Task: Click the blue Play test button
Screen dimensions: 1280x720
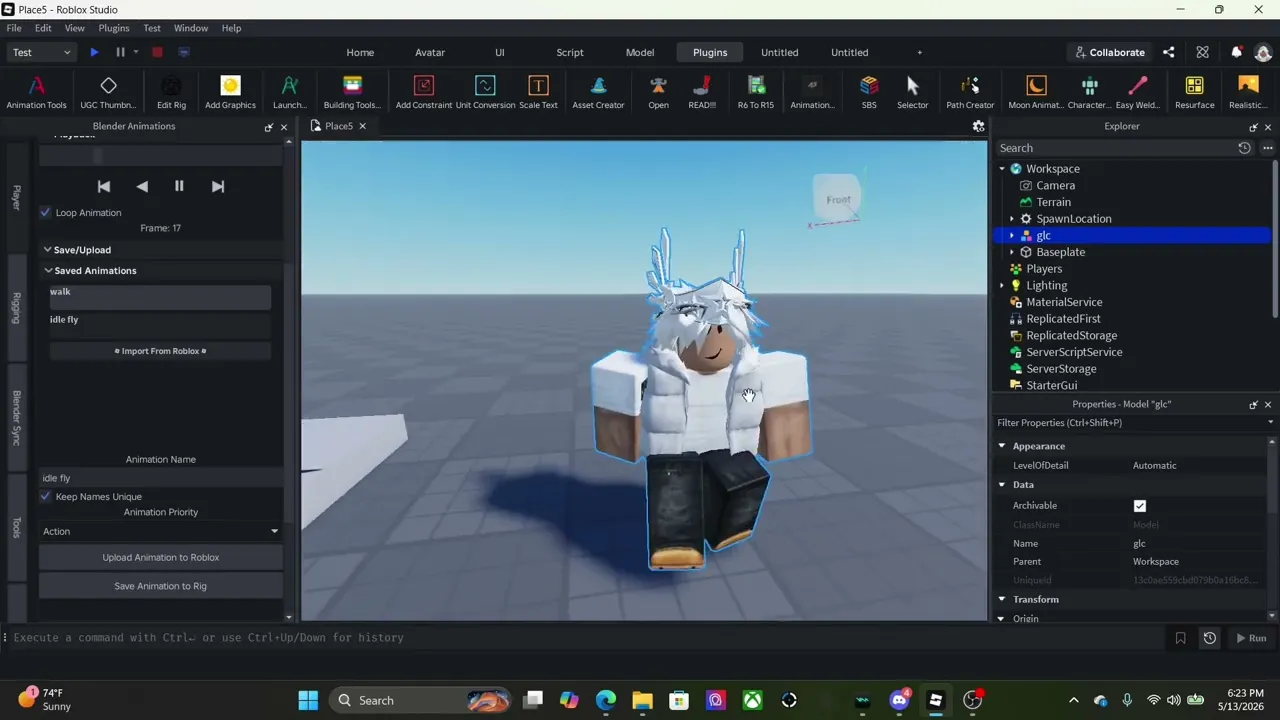Action: (94, 52)
